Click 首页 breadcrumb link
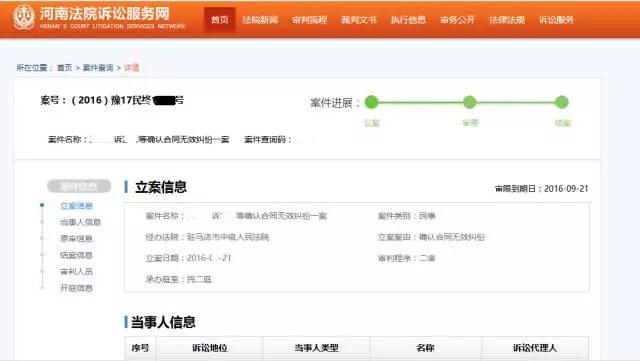This screenshot has width=640, height=361. click(64, 68)
